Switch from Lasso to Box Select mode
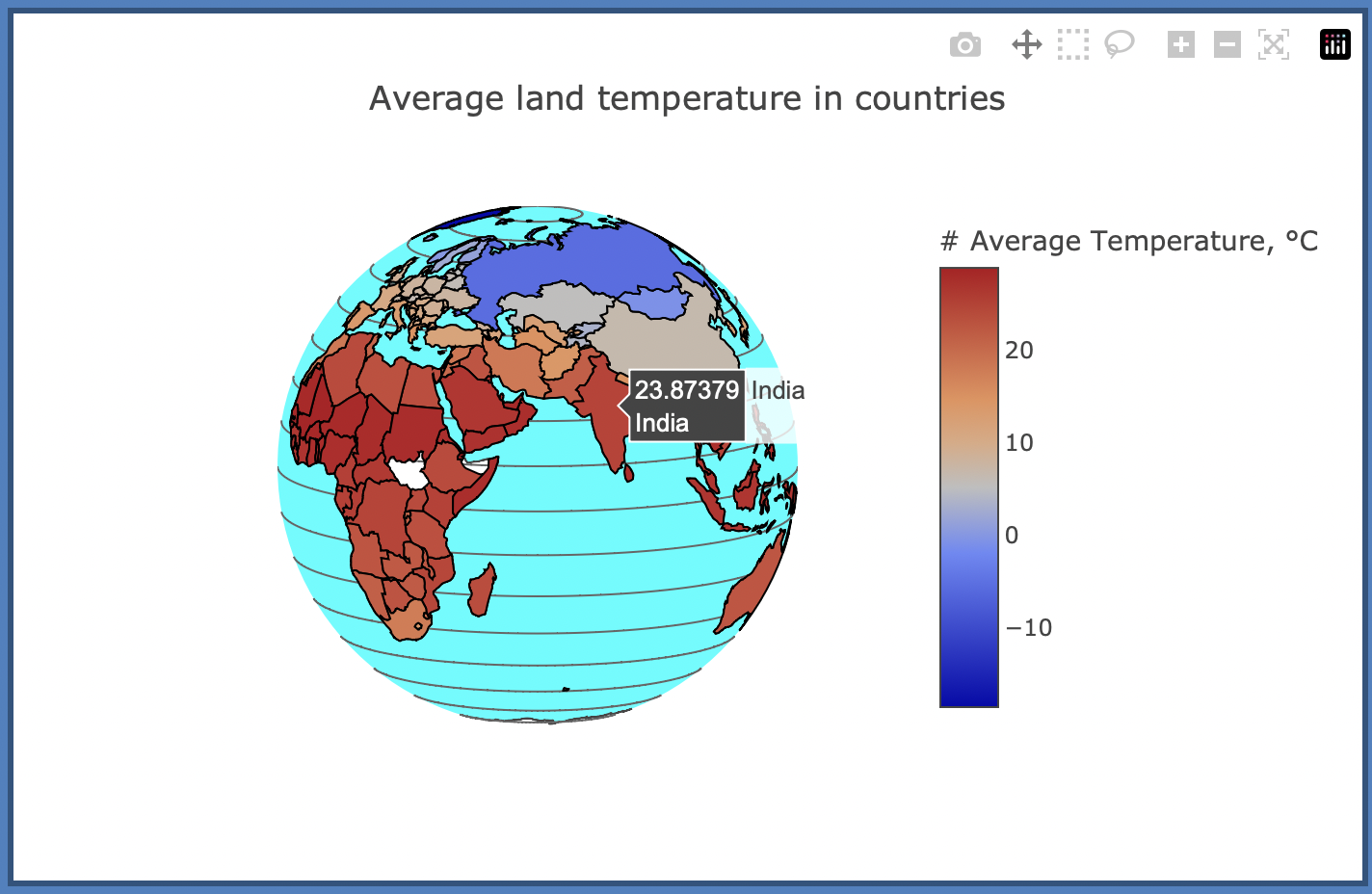 [1072, 44]
